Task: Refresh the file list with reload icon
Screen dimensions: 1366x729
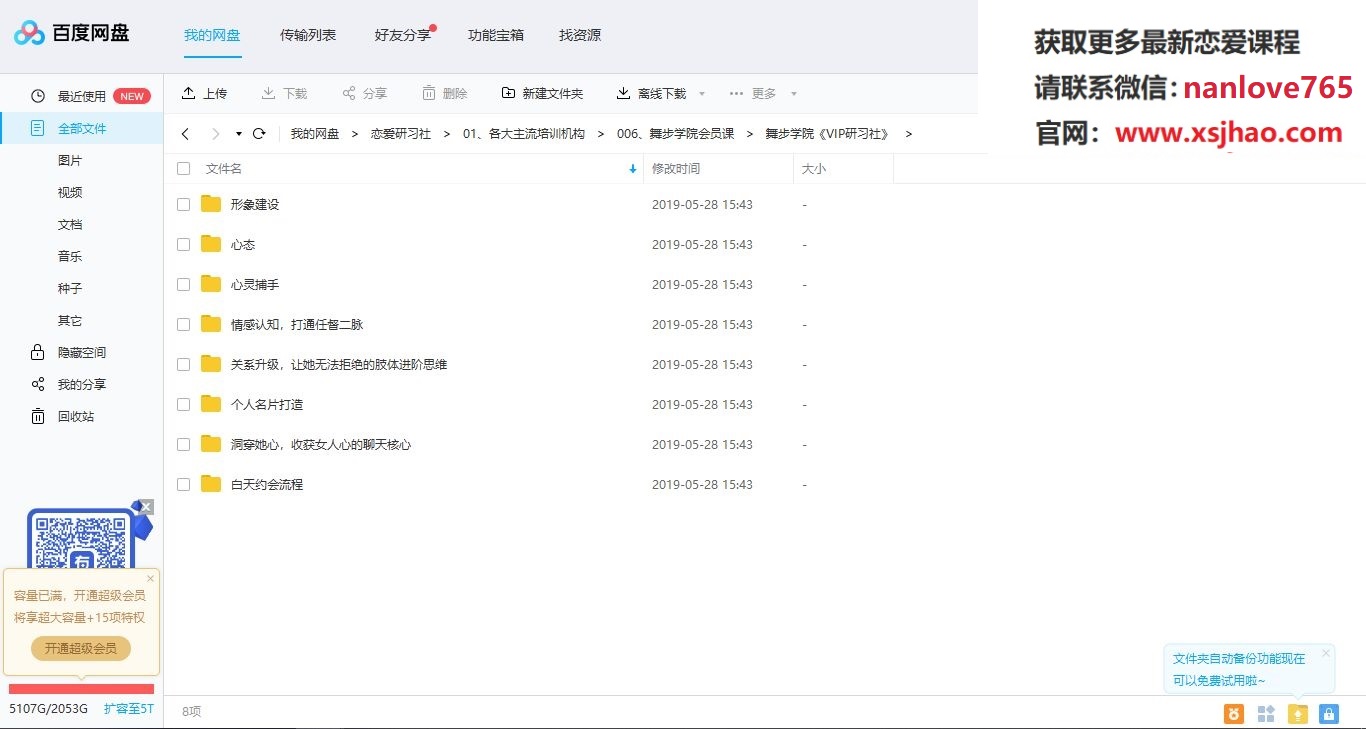Action: click(259, 133)
